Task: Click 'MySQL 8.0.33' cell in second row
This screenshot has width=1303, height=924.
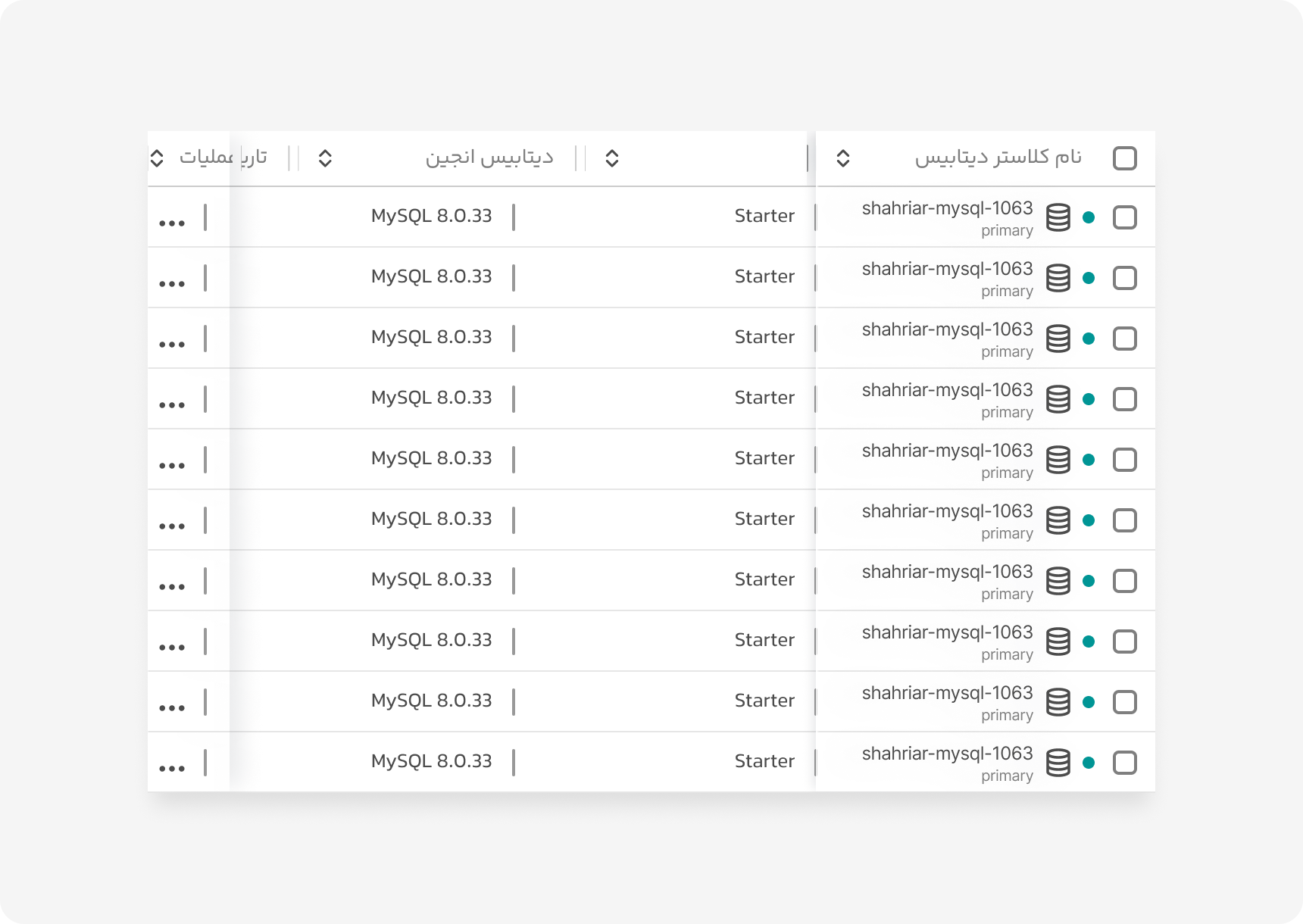Action: (x=431, y=276)
